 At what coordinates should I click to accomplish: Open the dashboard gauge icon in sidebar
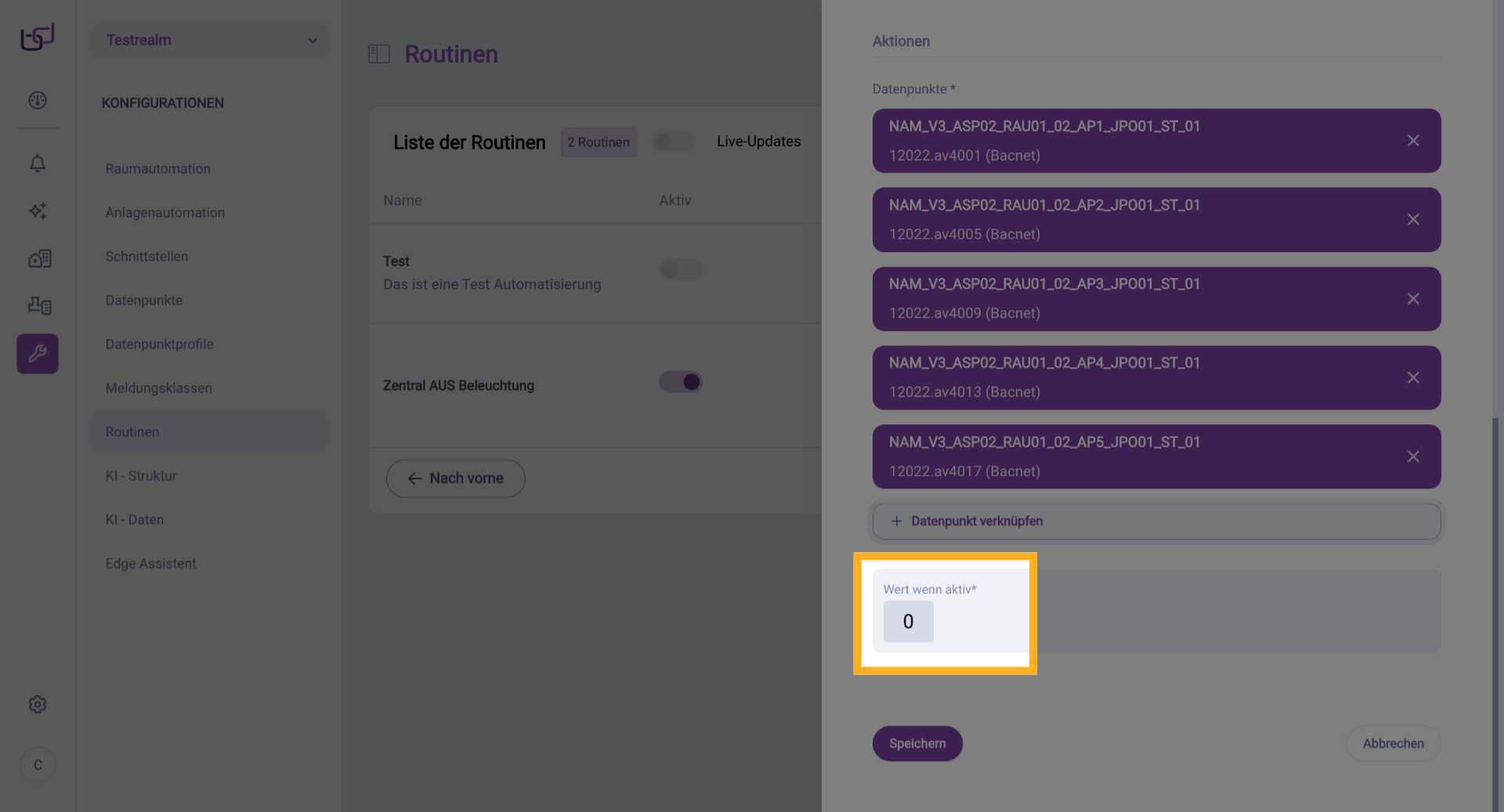click(38, 100)
